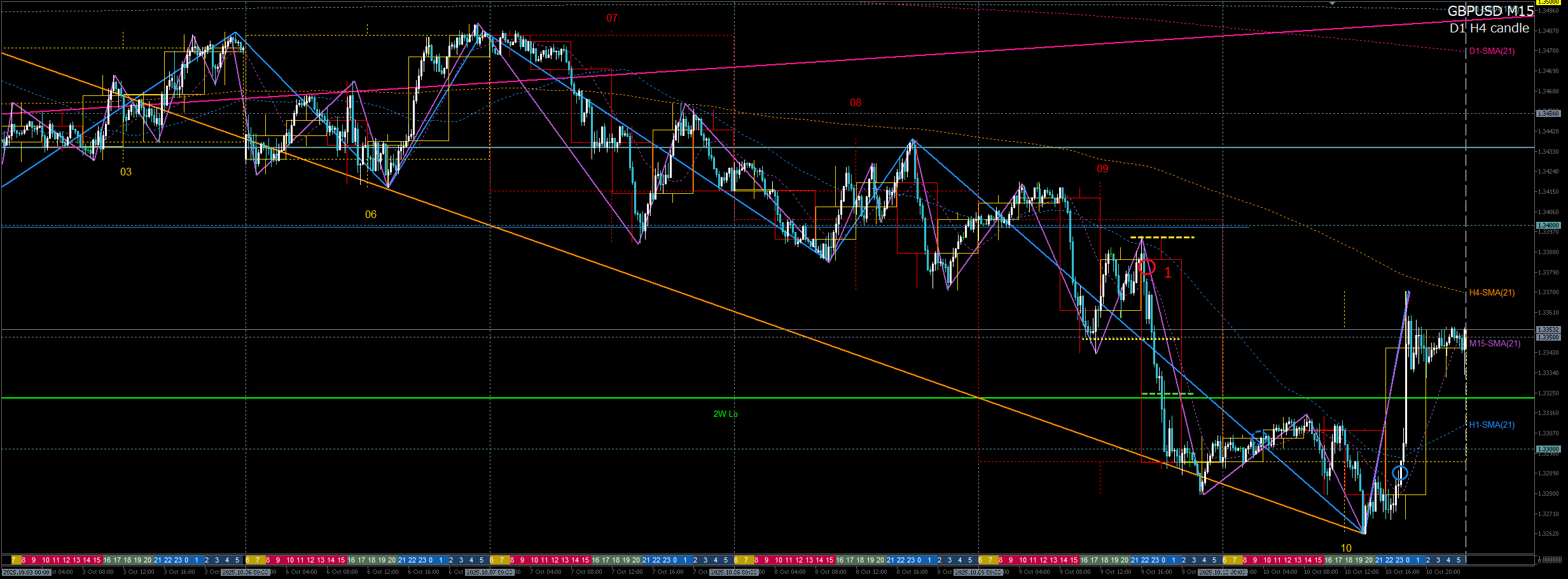Image resolution: width=1568 pixels, height=579 pixels.
Task: Click the 2025.10.03 00:00 date marker
Action: (x=26, y=573)
